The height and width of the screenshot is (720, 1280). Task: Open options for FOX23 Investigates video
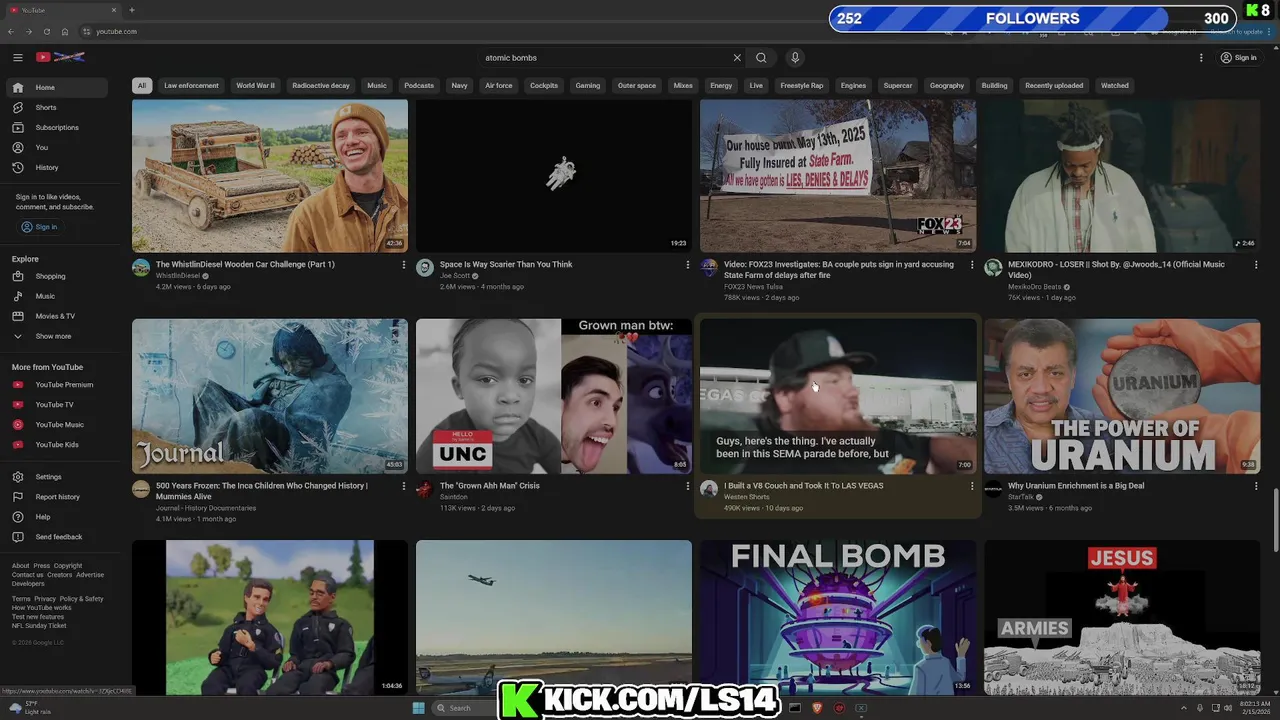pos(972,265)
